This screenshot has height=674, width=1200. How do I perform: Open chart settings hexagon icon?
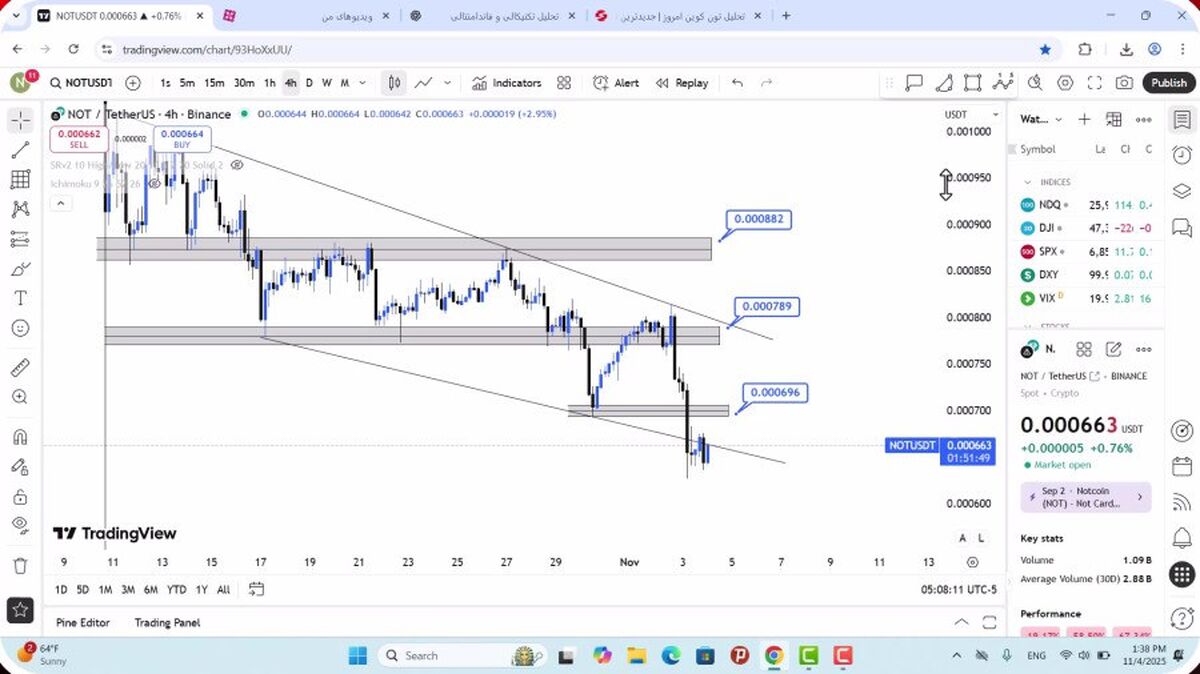coord(1065,83)
